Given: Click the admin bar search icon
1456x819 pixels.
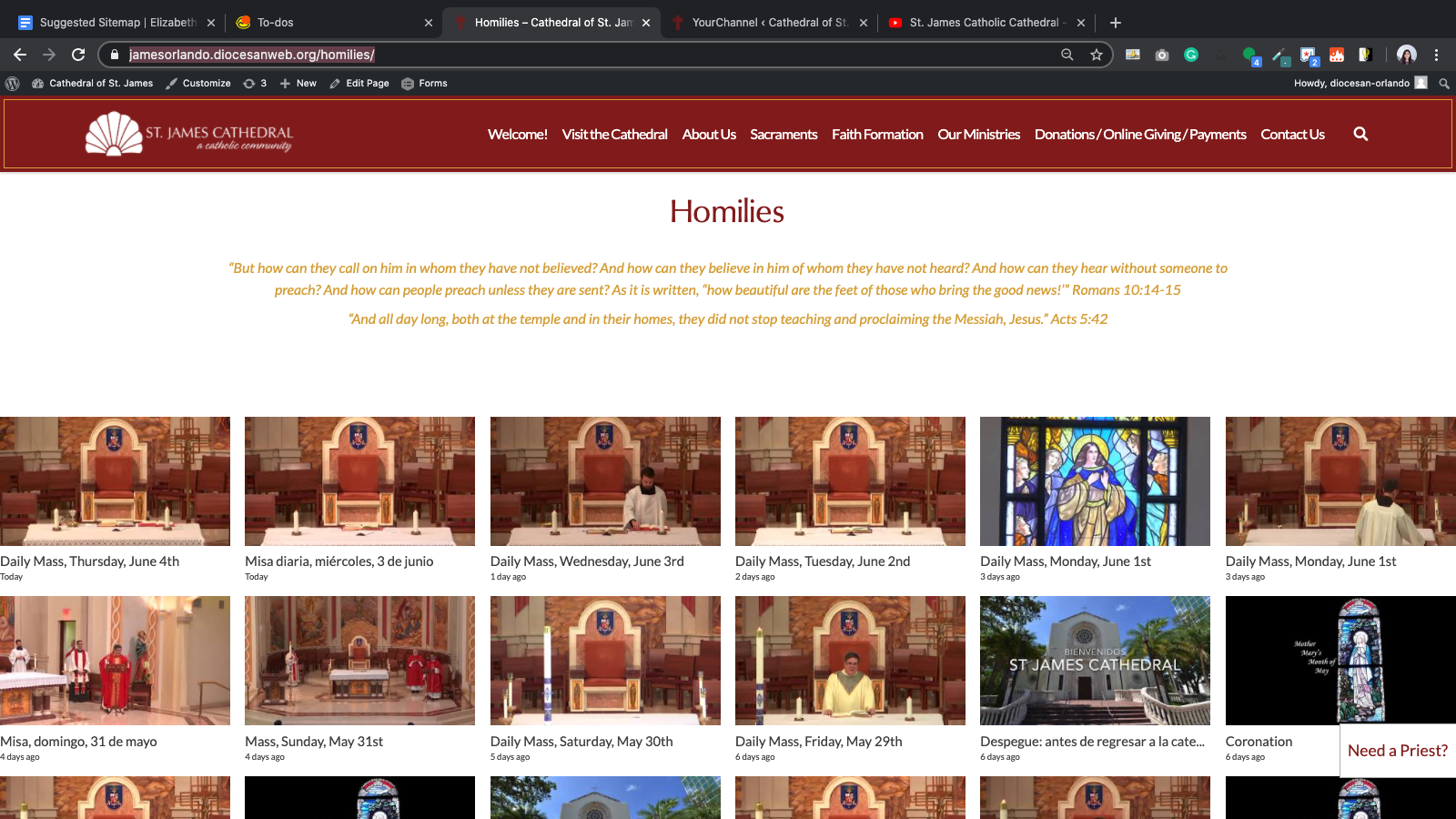Looking at the screenshot, I should tap(1444, 83).
